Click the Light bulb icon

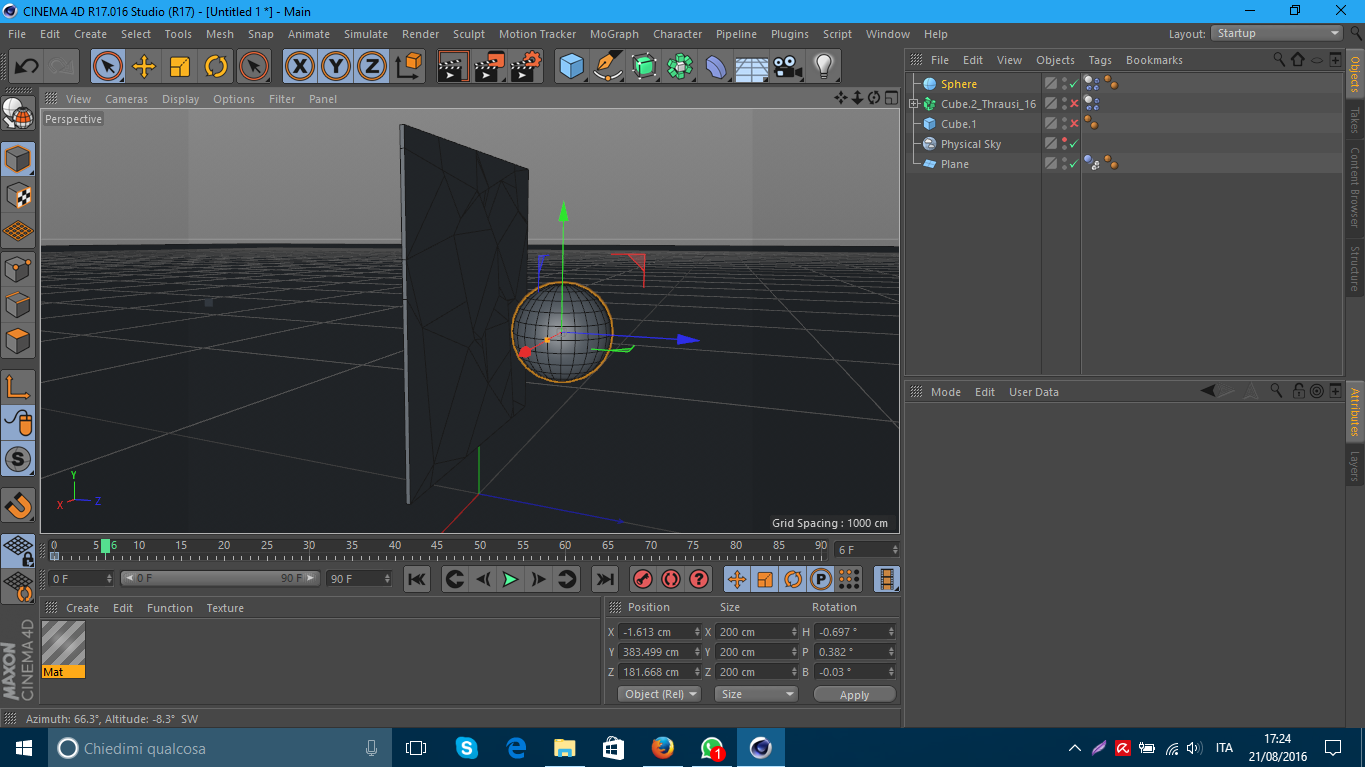(x=823, y=67)
